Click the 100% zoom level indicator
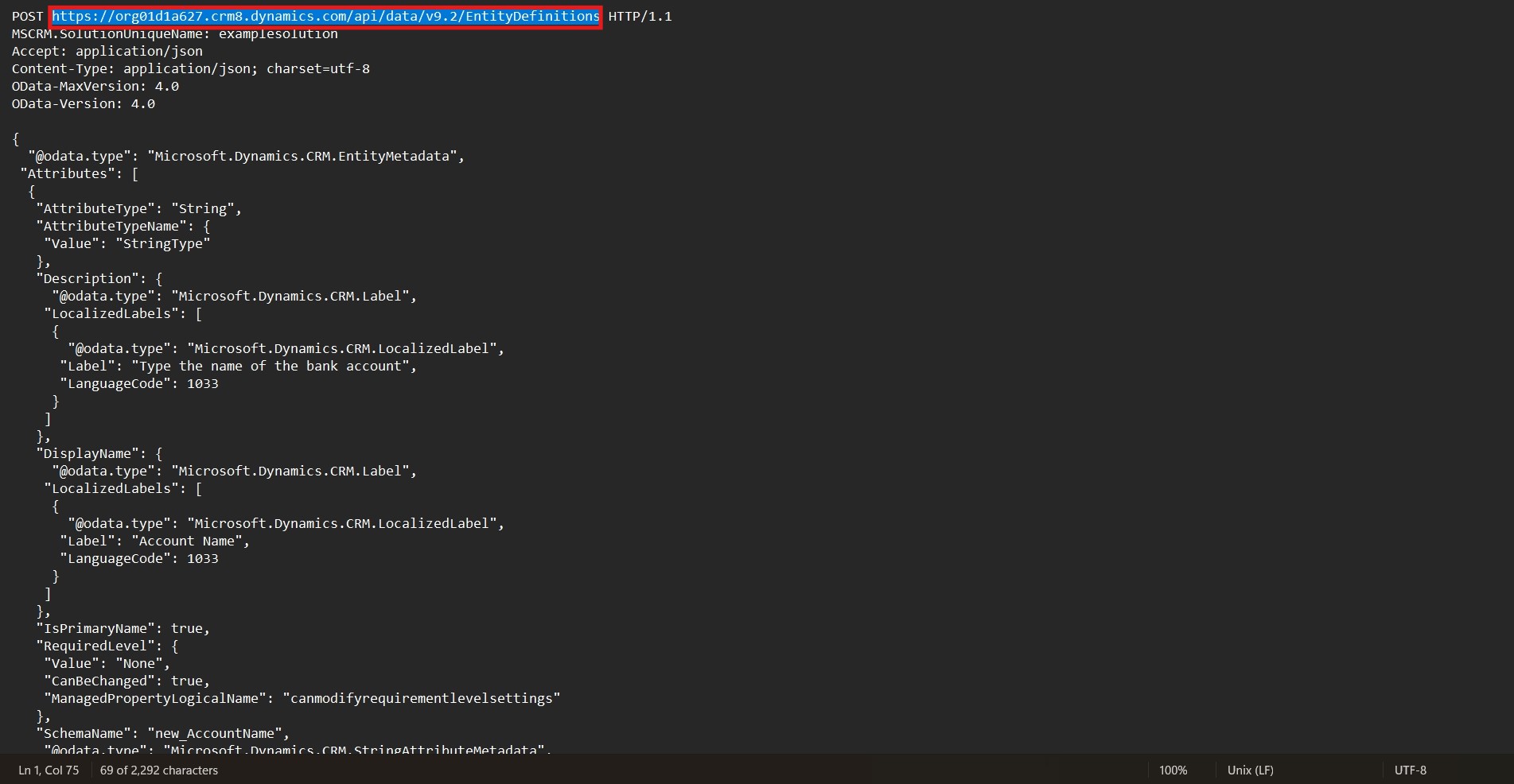1514x784 pixels. pos(1173,770)
